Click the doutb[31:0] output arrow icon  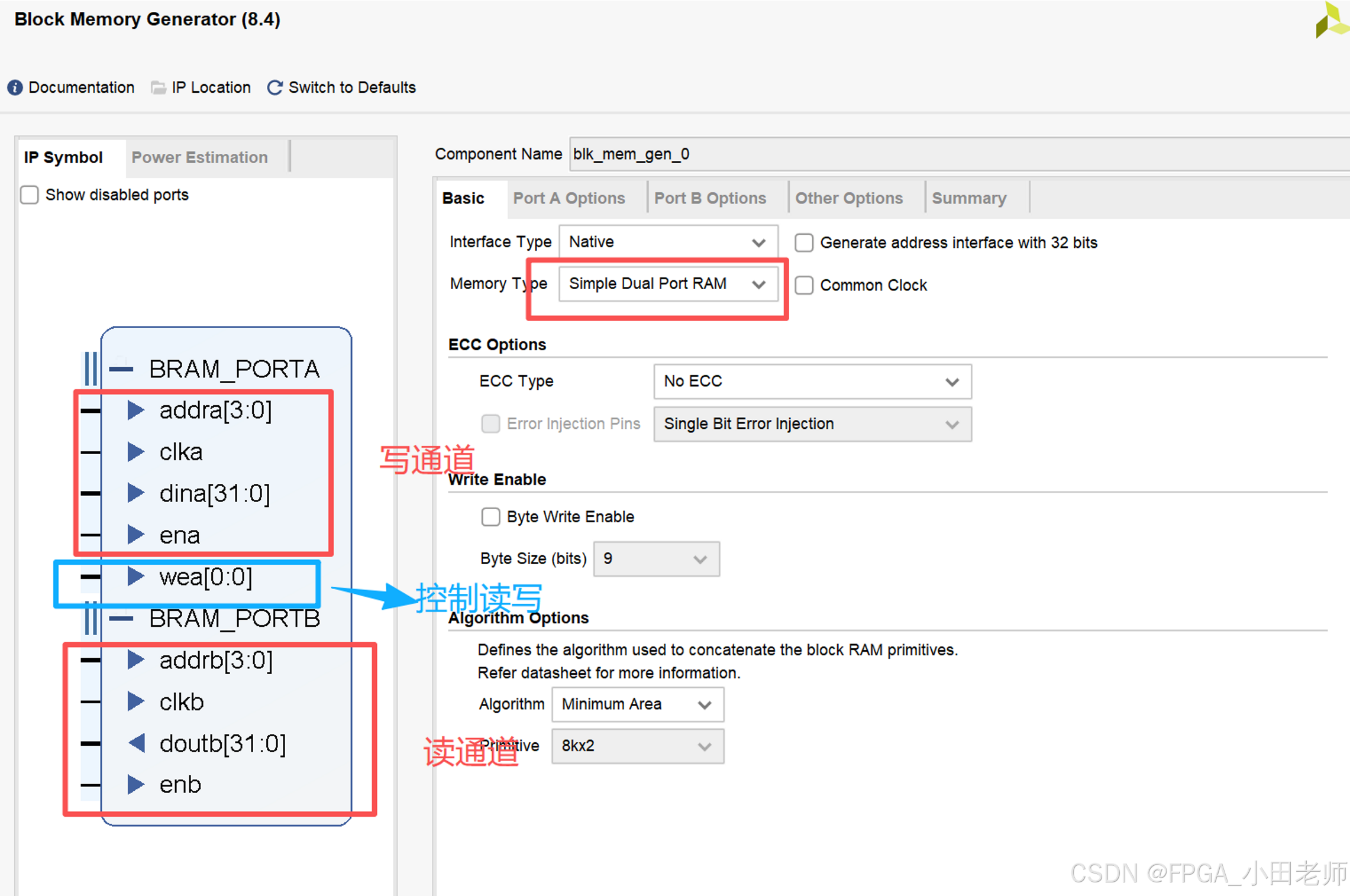[137, 743]
